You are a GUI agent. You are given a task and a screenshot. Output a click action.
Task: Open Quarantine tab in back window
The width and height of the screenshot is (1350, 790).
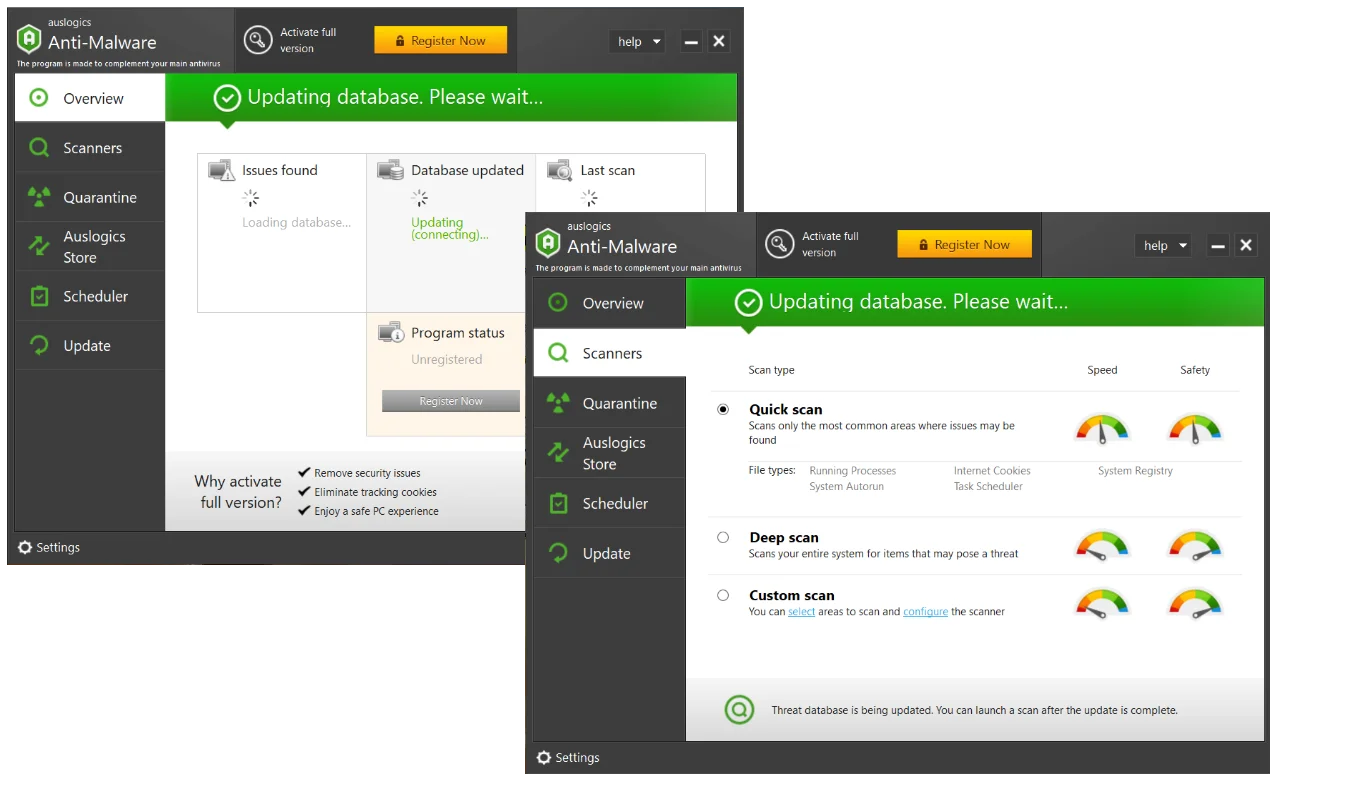[90, 197]
